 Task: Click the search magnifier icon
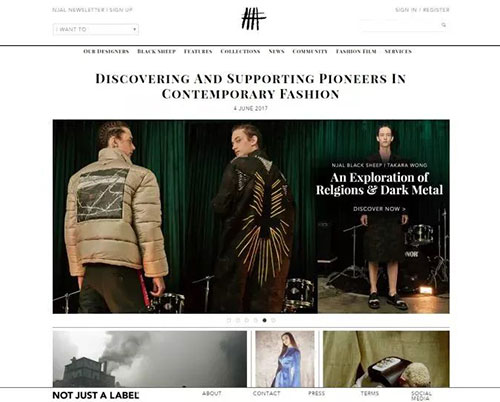point(444,25)
